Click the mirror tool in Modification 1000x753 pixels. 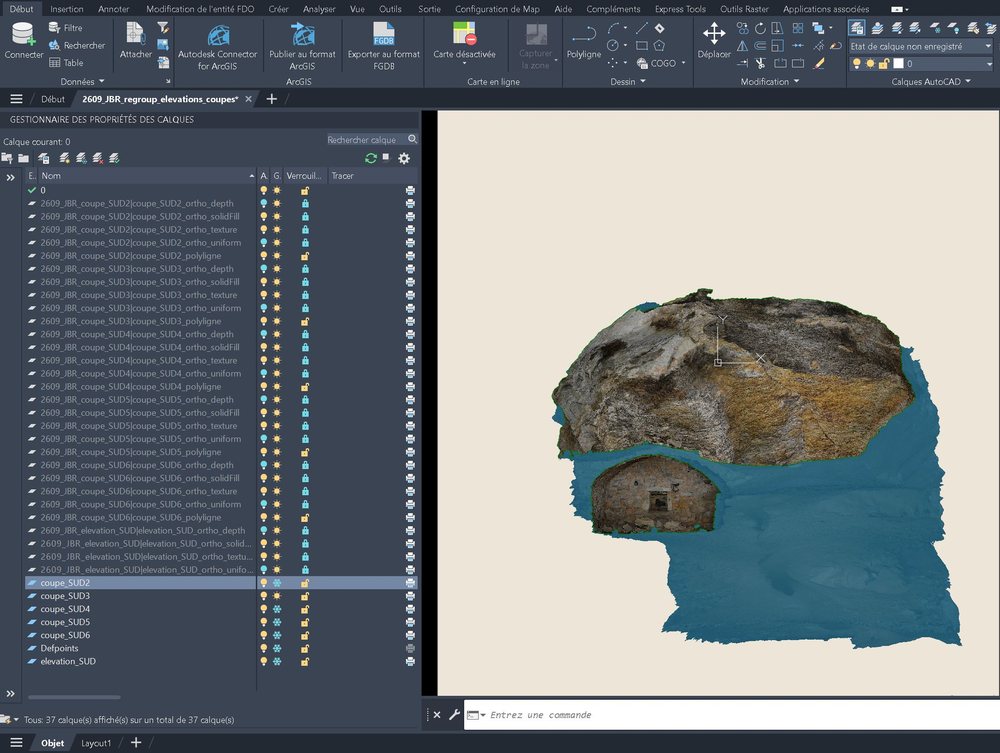pos(742,46)
